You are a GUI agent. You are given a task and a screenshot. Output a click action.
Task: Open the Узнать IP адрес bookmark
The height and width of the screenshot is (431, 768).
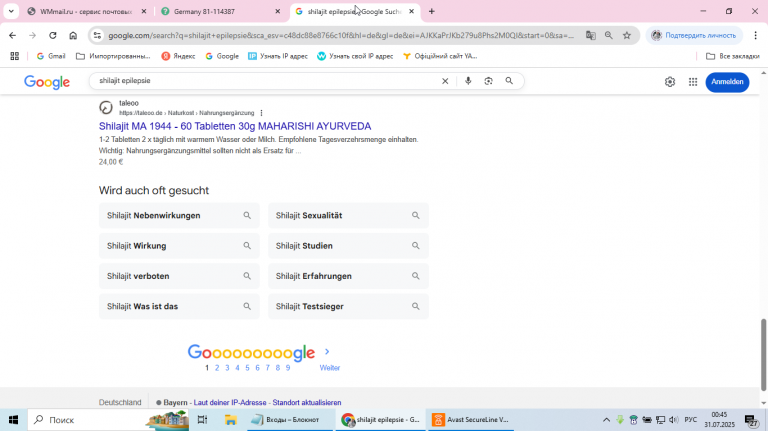click(x=278, y=56)
